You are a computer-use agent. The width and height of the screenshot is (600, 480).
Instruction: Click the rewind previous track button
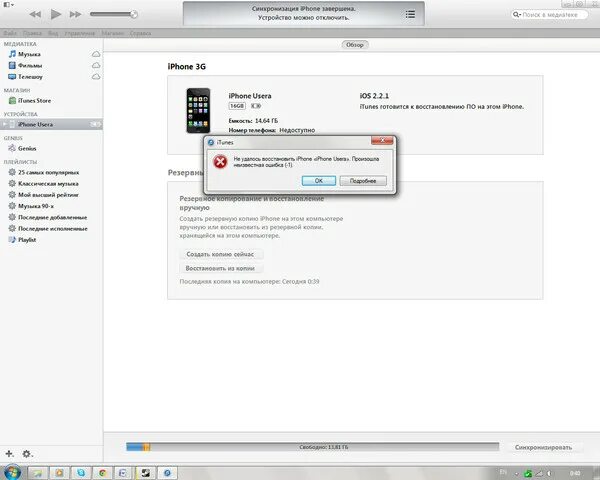pyautogui.click(x=35, y=15)
